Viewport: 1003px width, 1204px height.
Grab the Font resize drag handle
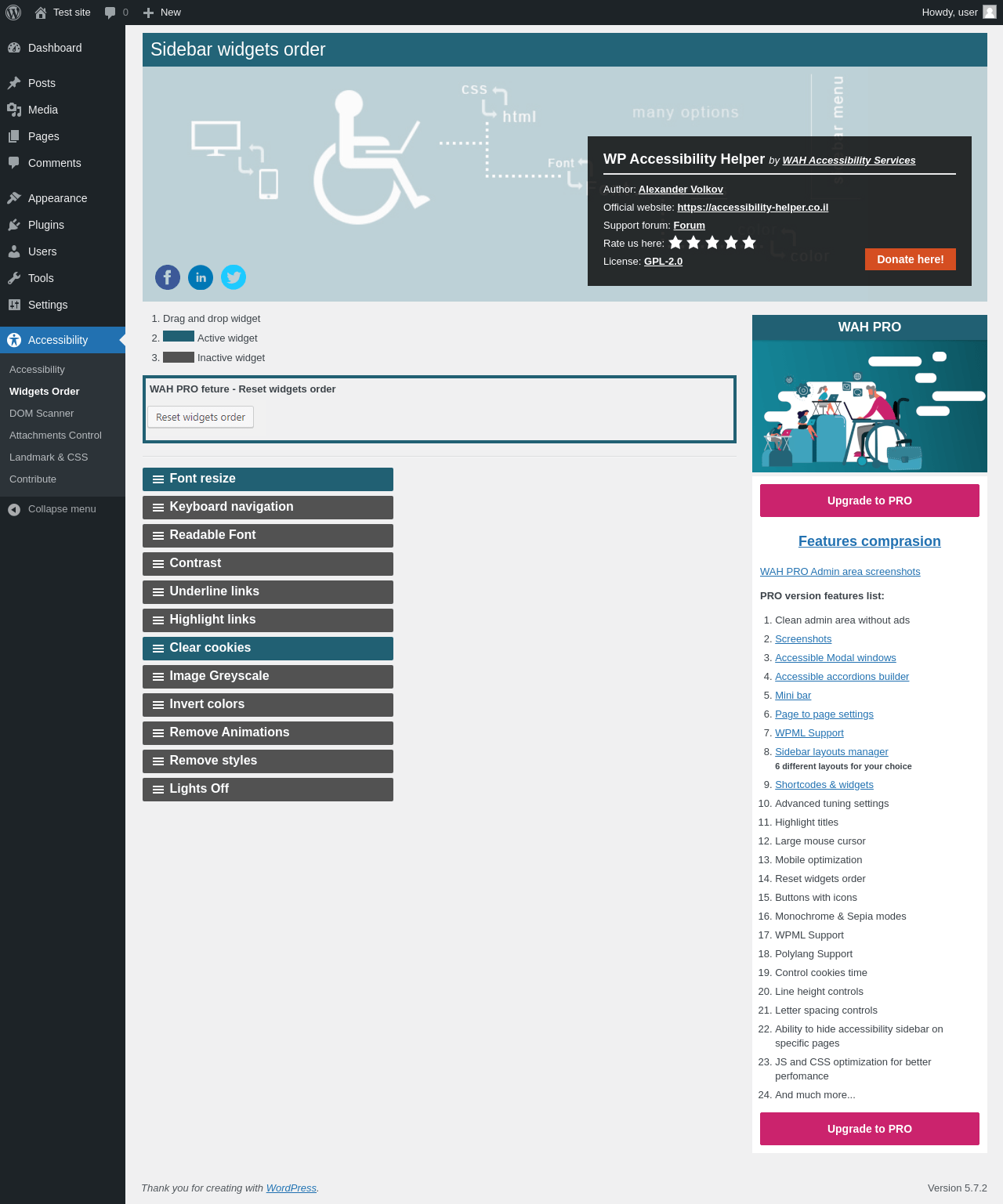[158, 479]
